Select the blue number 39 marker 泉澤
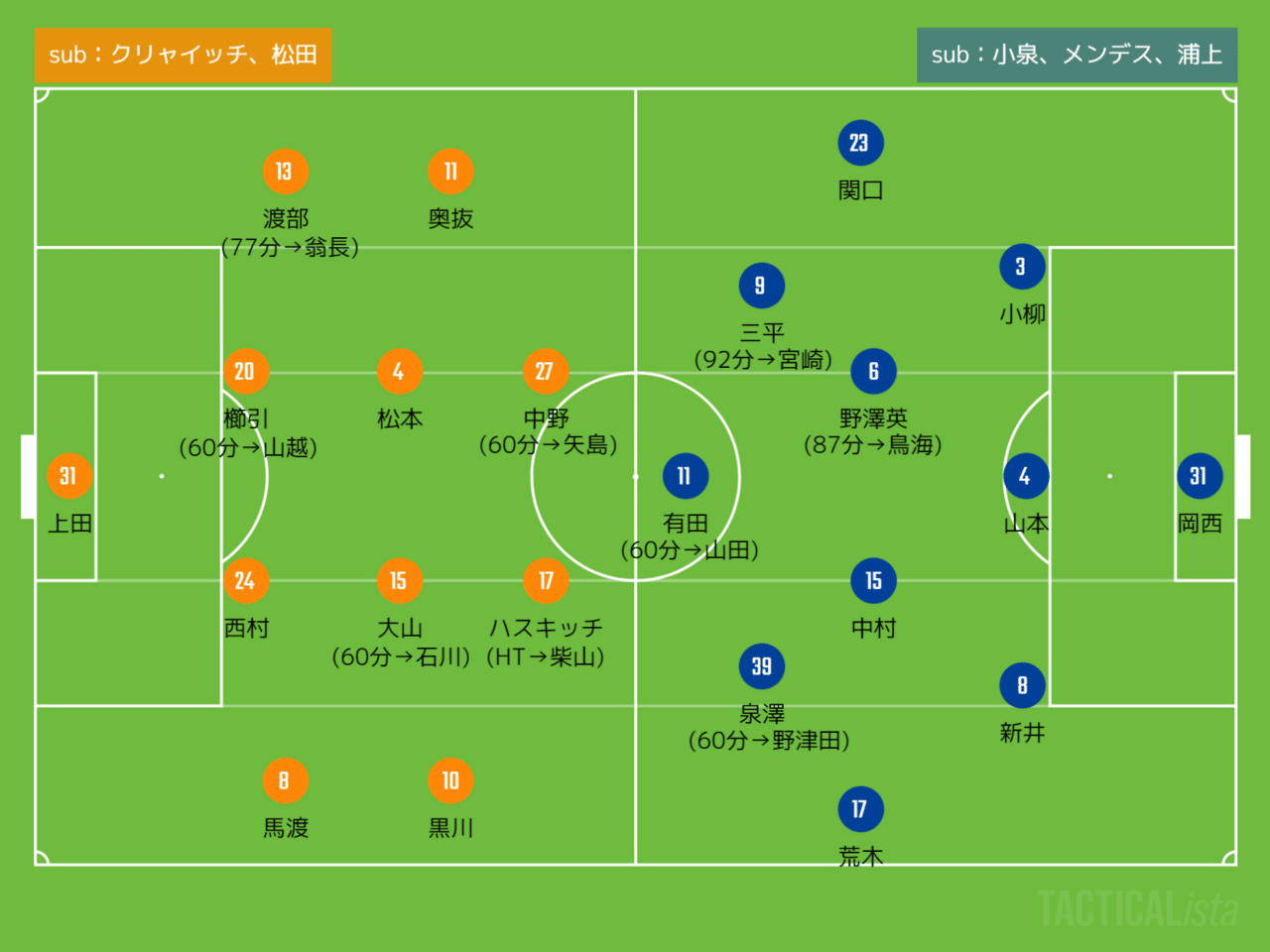The image size is (1270, 952). click(761, 666)
